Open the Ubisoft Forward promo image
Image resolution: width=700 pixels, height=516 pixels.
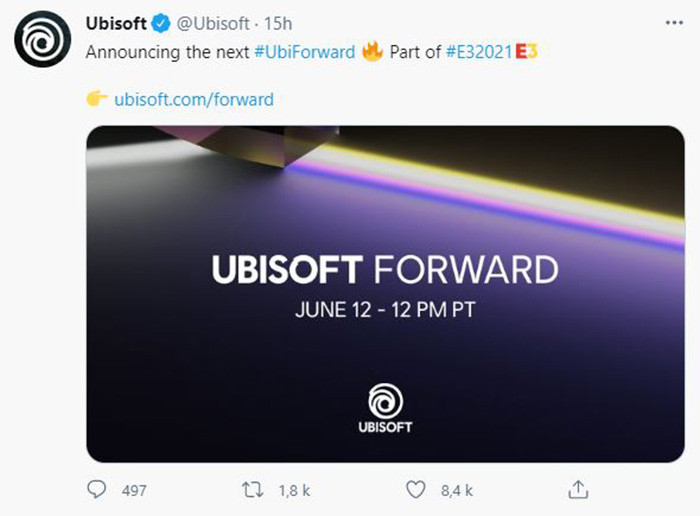[385, 294]
